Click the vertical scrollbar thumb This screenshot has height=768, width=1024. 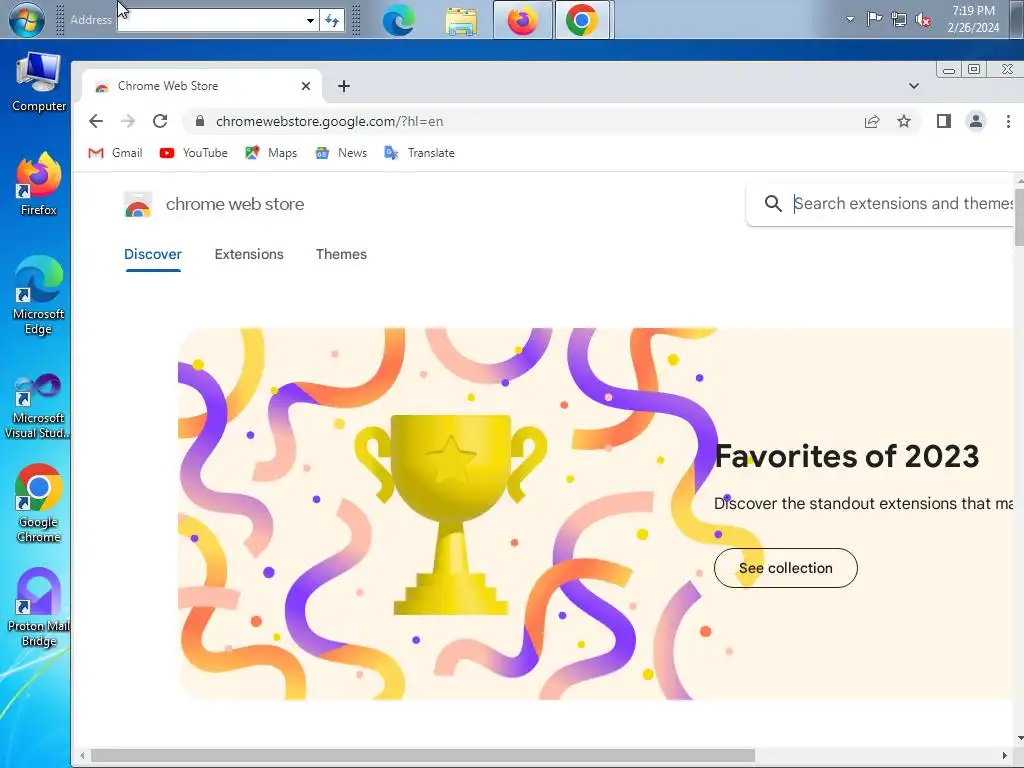(x=1019, y=216)
